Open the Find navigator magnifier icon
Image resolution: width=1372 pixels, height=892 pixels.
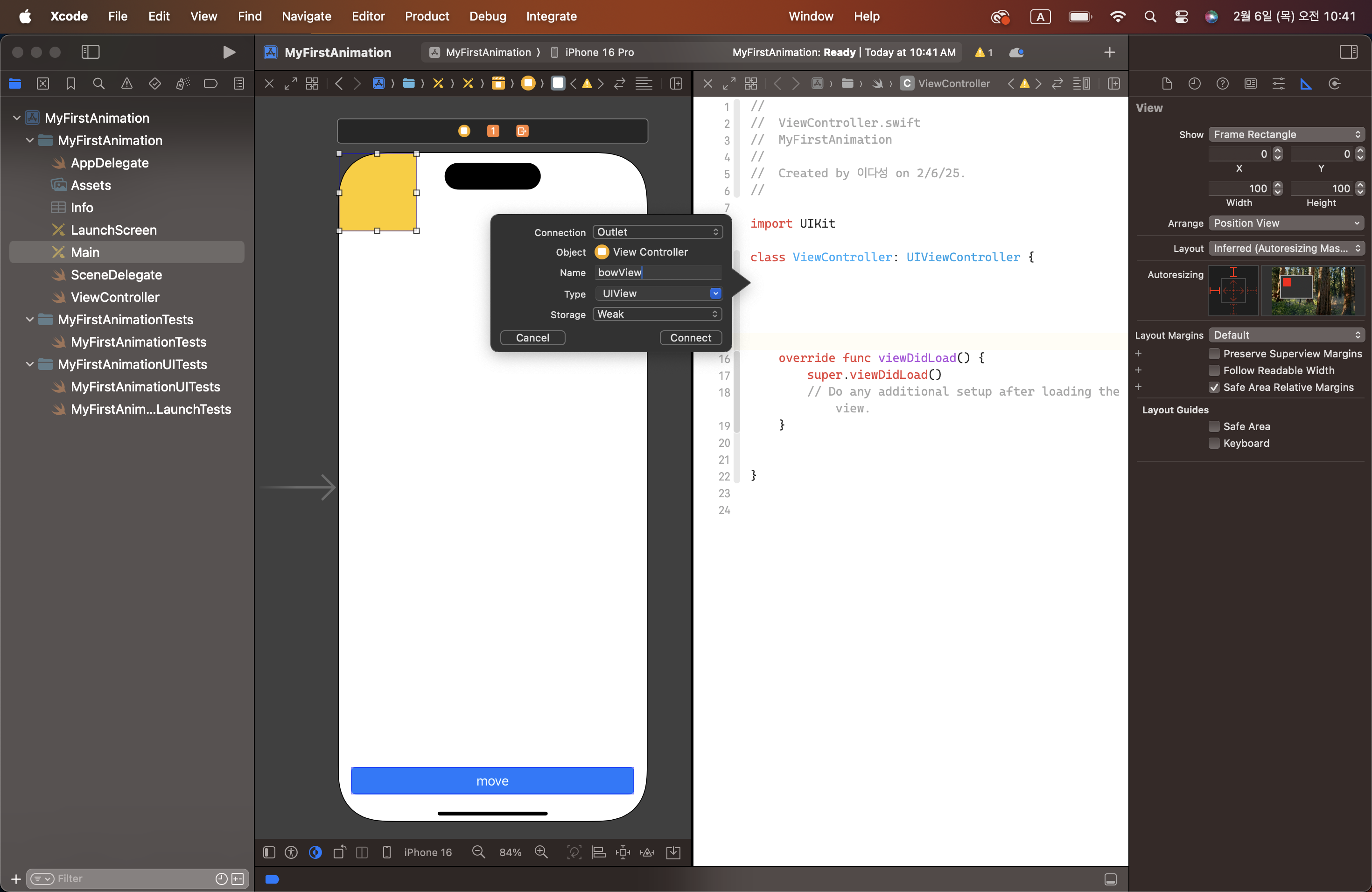(x=98, y=84)
